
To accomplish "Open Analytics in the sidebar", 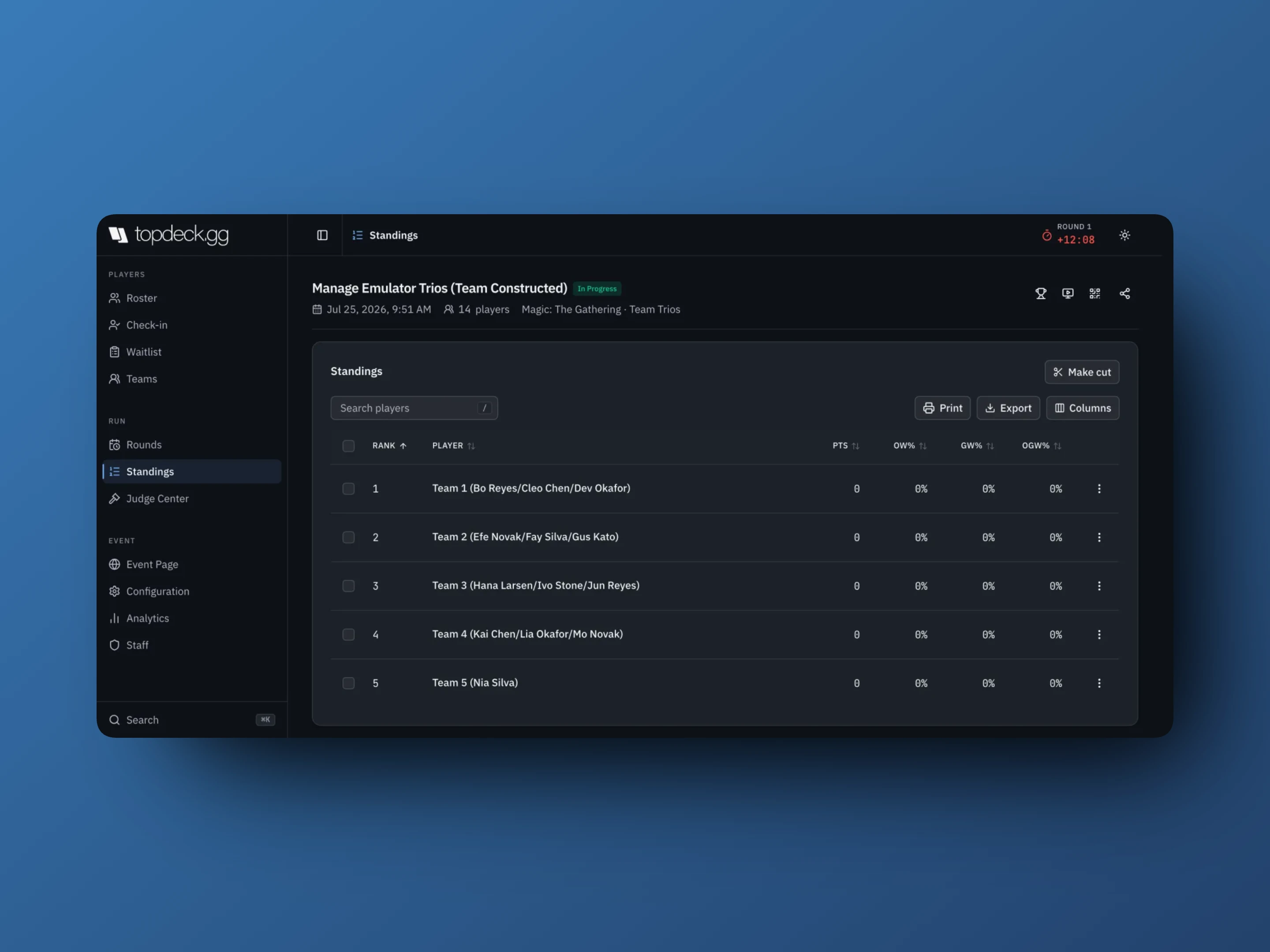I will point(192,618).
